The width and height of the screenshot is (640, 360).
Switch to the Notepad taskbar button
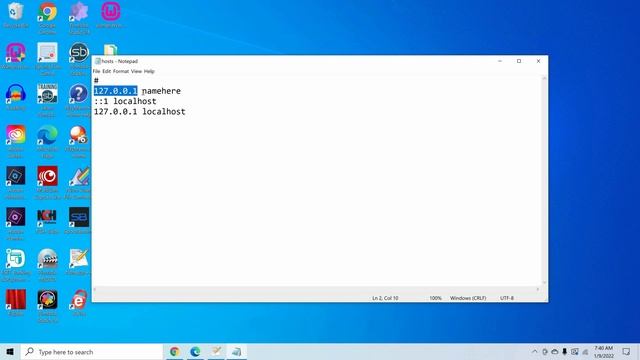[237, 351]
